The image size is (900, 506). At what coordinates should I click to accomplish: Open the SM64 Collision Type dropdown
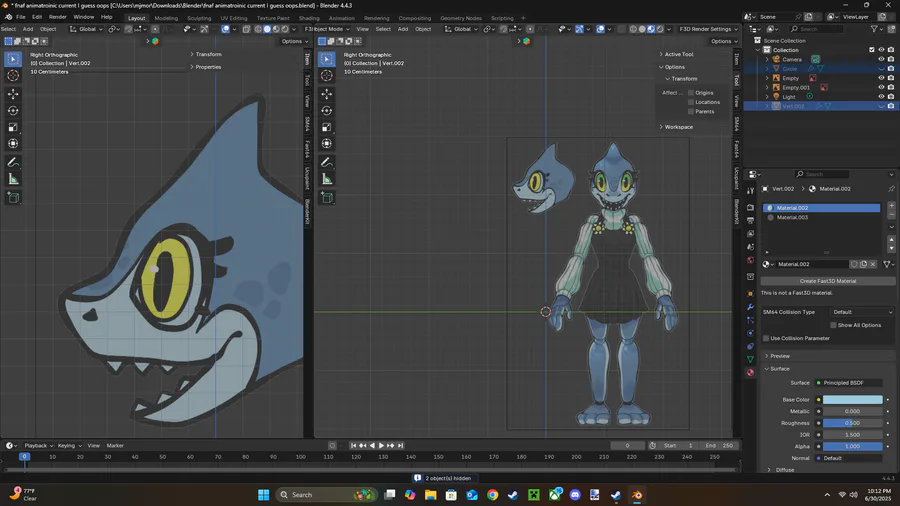862,312
